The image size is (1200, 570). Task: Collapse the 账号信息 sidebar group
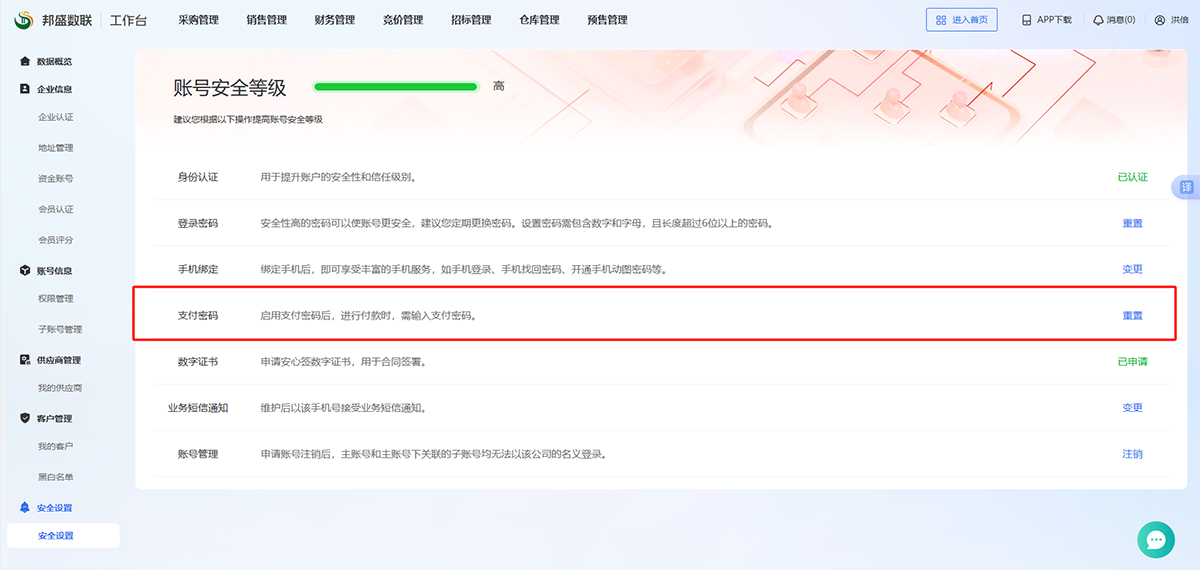[54, 271]
